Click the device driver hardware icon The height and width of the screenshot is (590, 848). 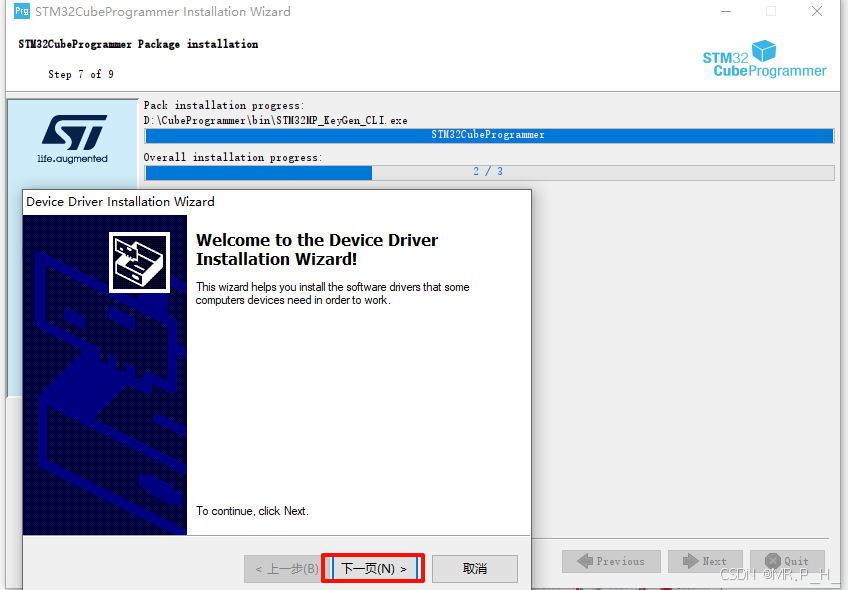click(140, 262)
